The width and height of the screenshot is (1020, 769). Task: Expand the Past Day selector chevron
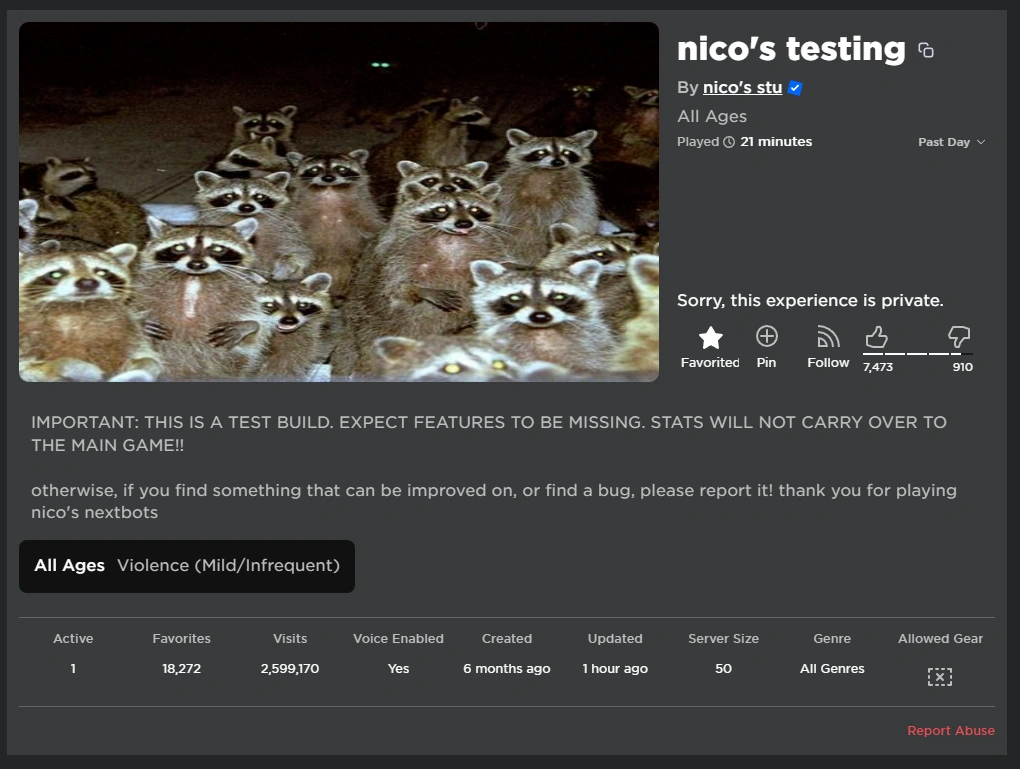pos(979,142)
